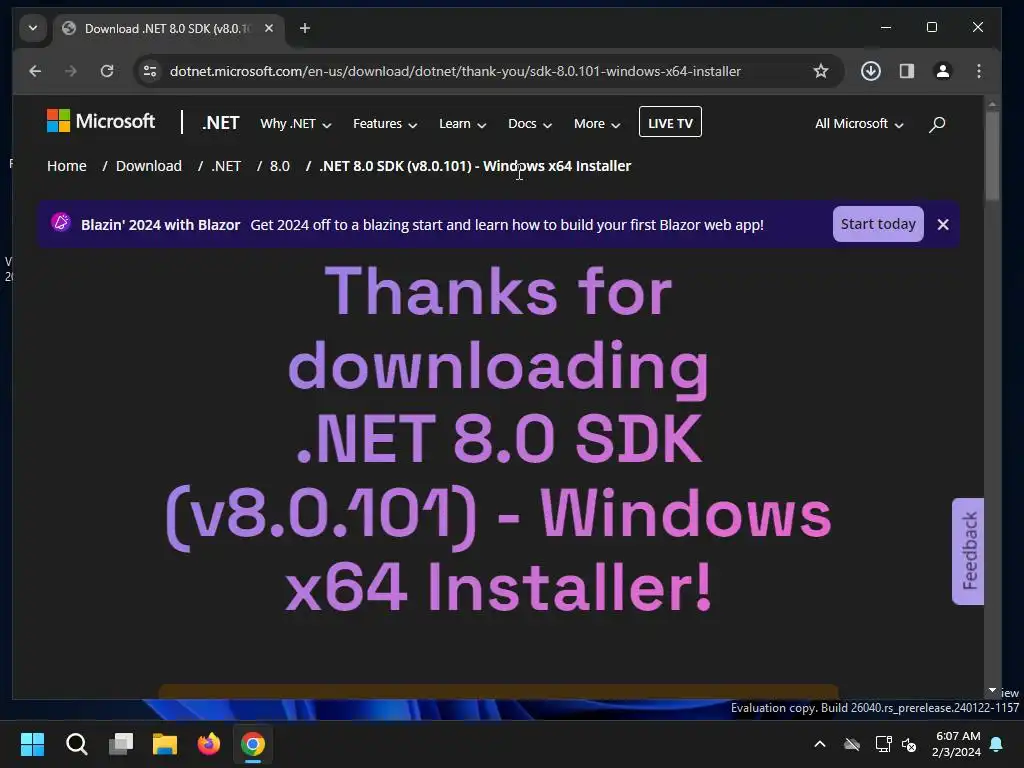
Task: Close the Download .NET 8.0 SDK tab
Action: point(268,28)
